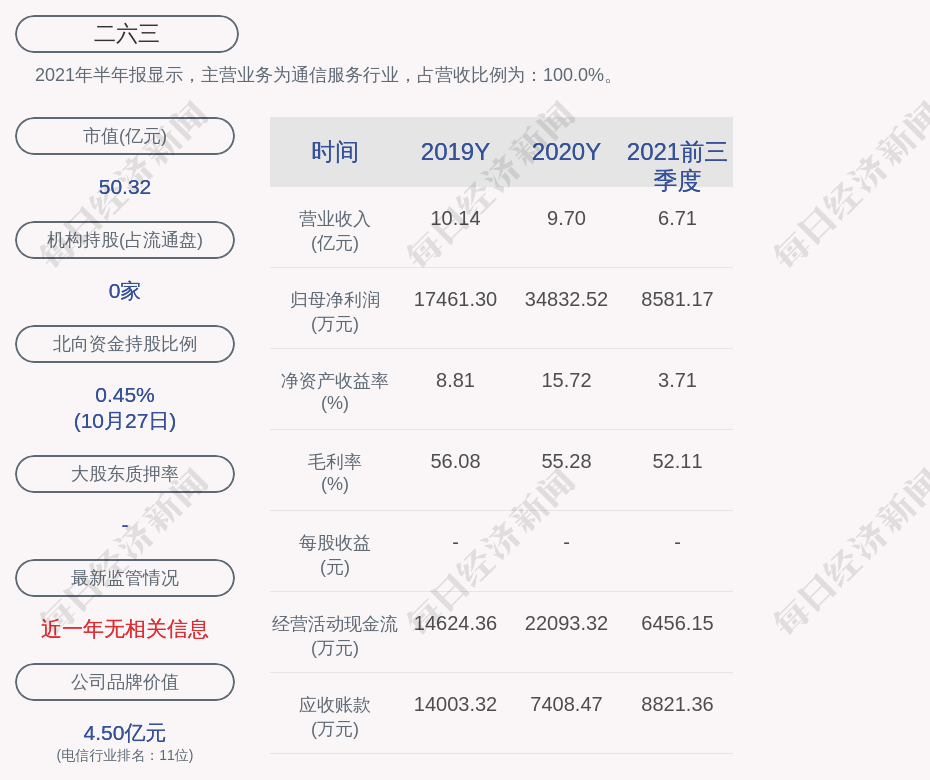Switch to the 2020Y column header
Viewport: 930px width, 780px height.
click(x=566, y=152)
